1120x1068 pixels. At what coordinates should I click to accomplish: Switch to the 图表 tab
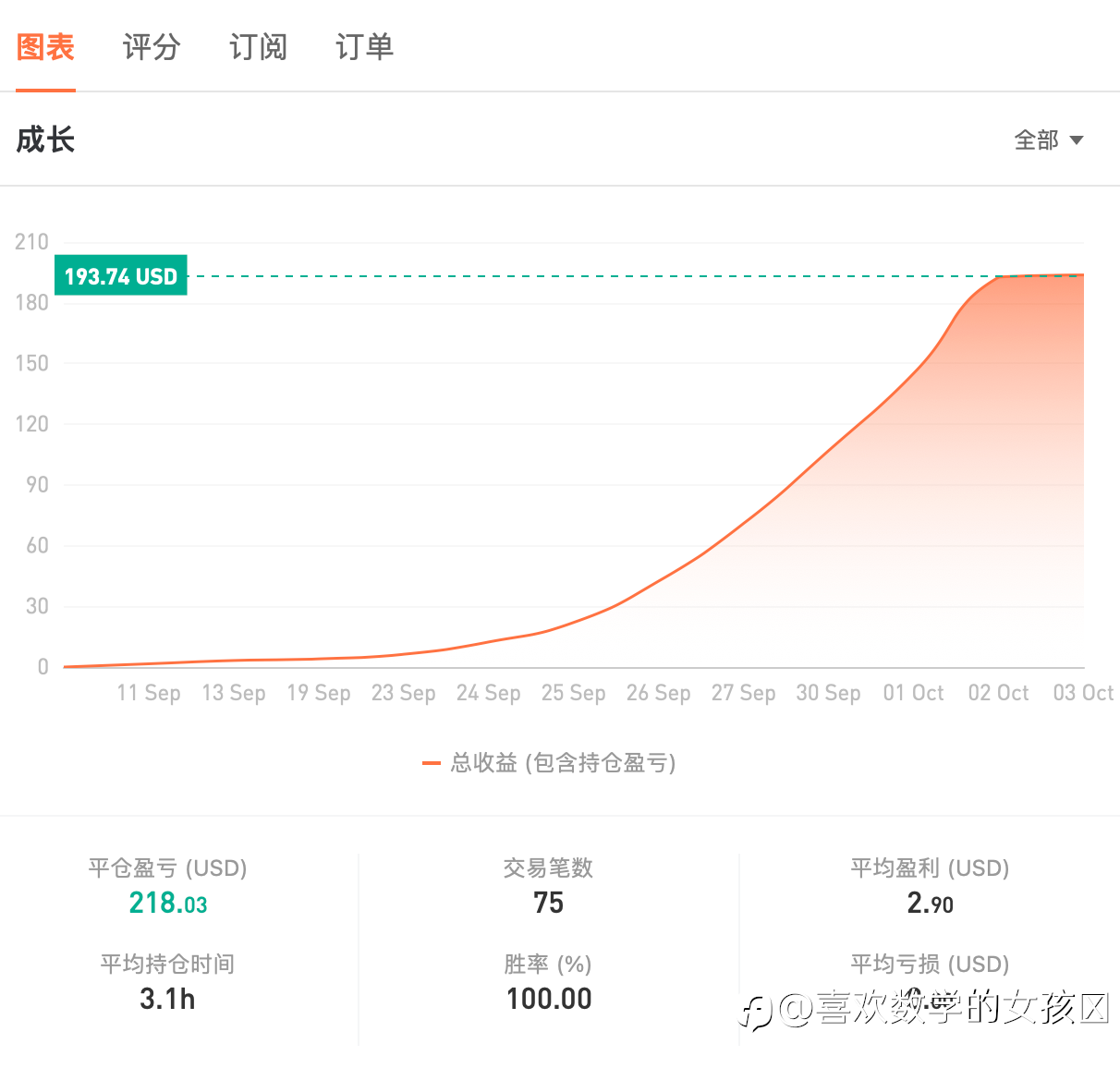coord(45,47)
